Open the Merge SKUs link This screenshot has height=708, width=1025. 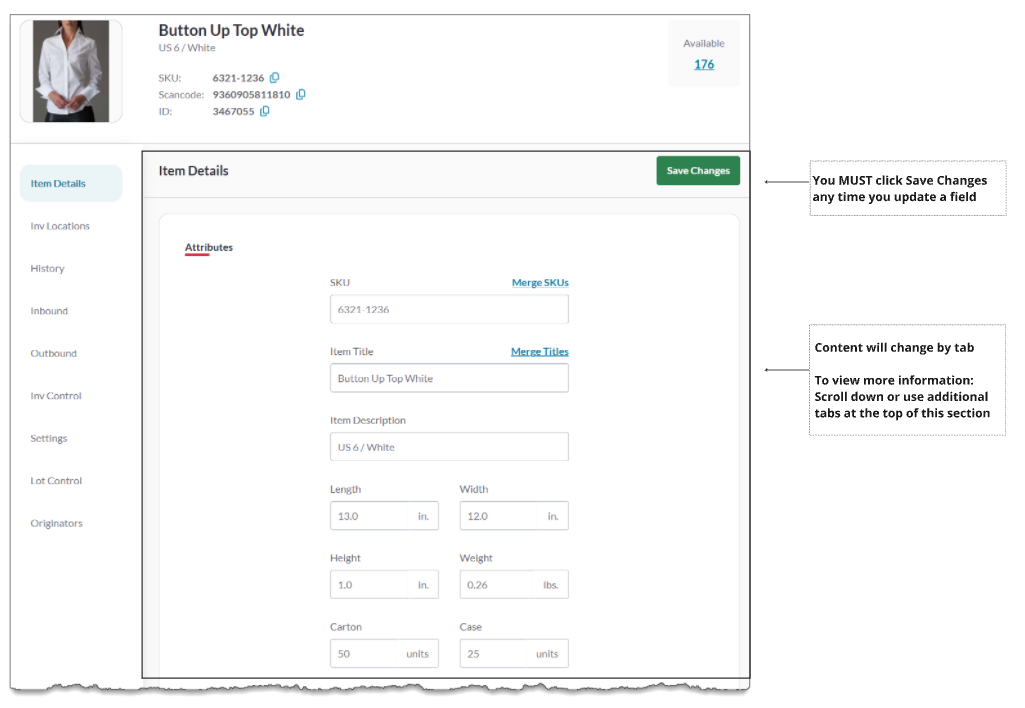pyautogui.click(x=540, y=283)
